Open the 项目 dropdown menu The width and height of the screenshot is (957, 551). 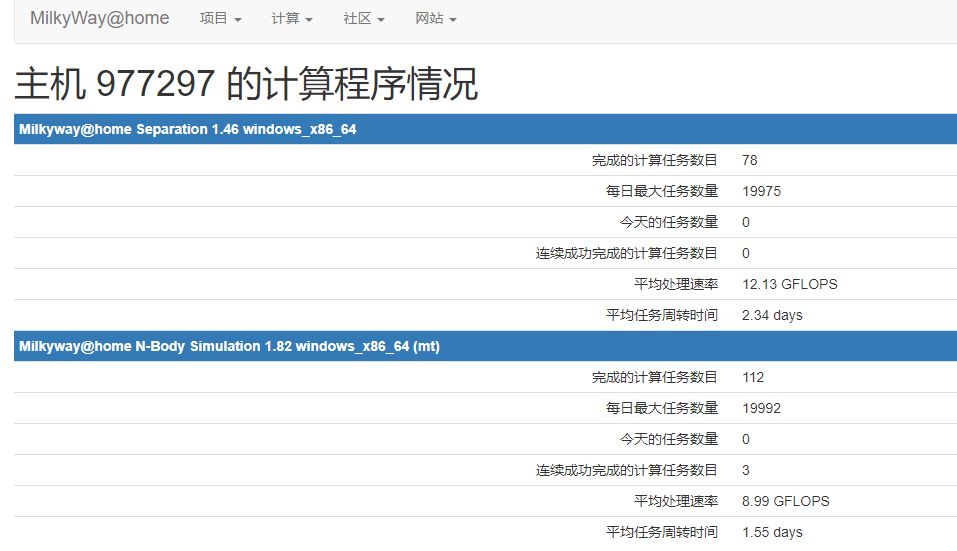(220, 18)
